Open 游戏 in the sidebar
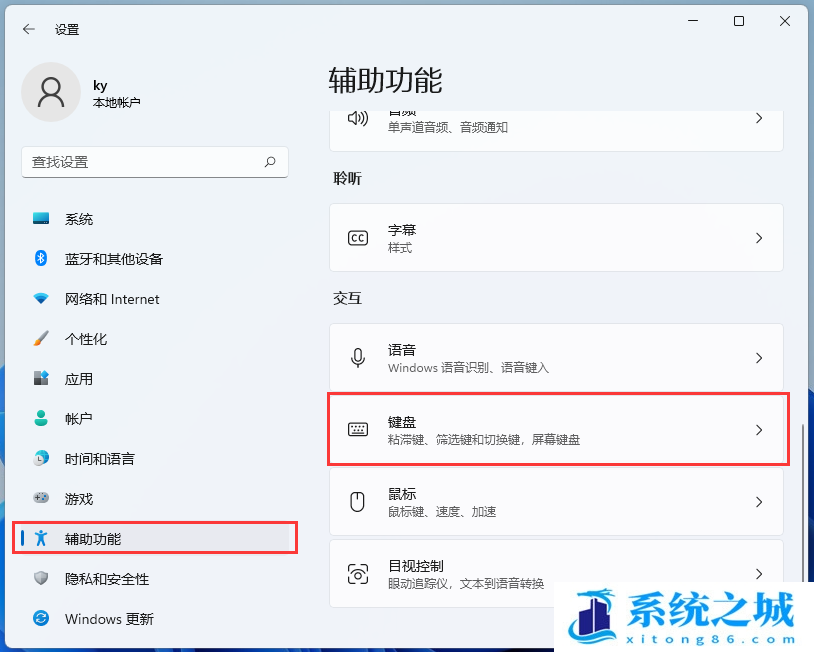Viewport: 814px width, 652px height. (x=155, y=498)
